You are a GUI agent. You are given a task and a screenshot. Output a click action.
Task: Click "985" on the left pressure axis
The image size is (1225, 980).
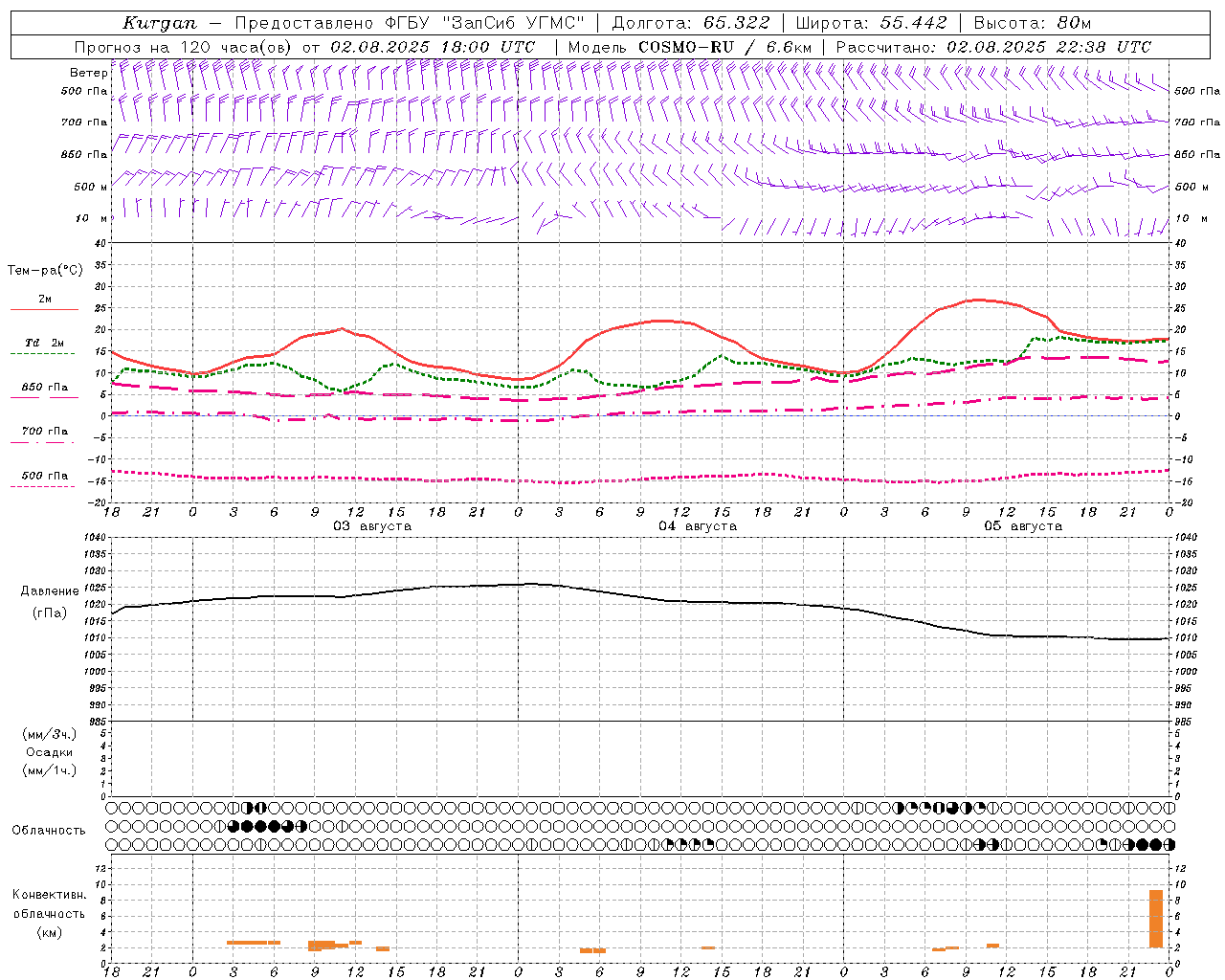(x=99, y=722)
